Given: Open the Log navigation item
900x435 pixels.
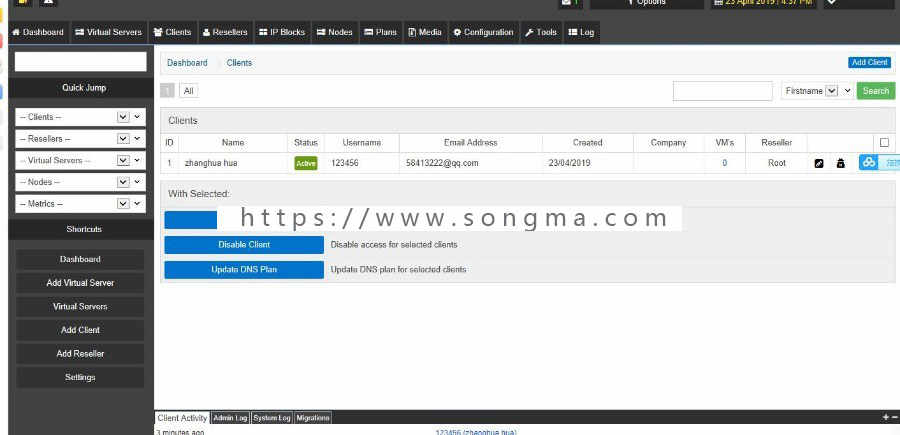Looking at the screenshot, I should [x=582, y=32].
